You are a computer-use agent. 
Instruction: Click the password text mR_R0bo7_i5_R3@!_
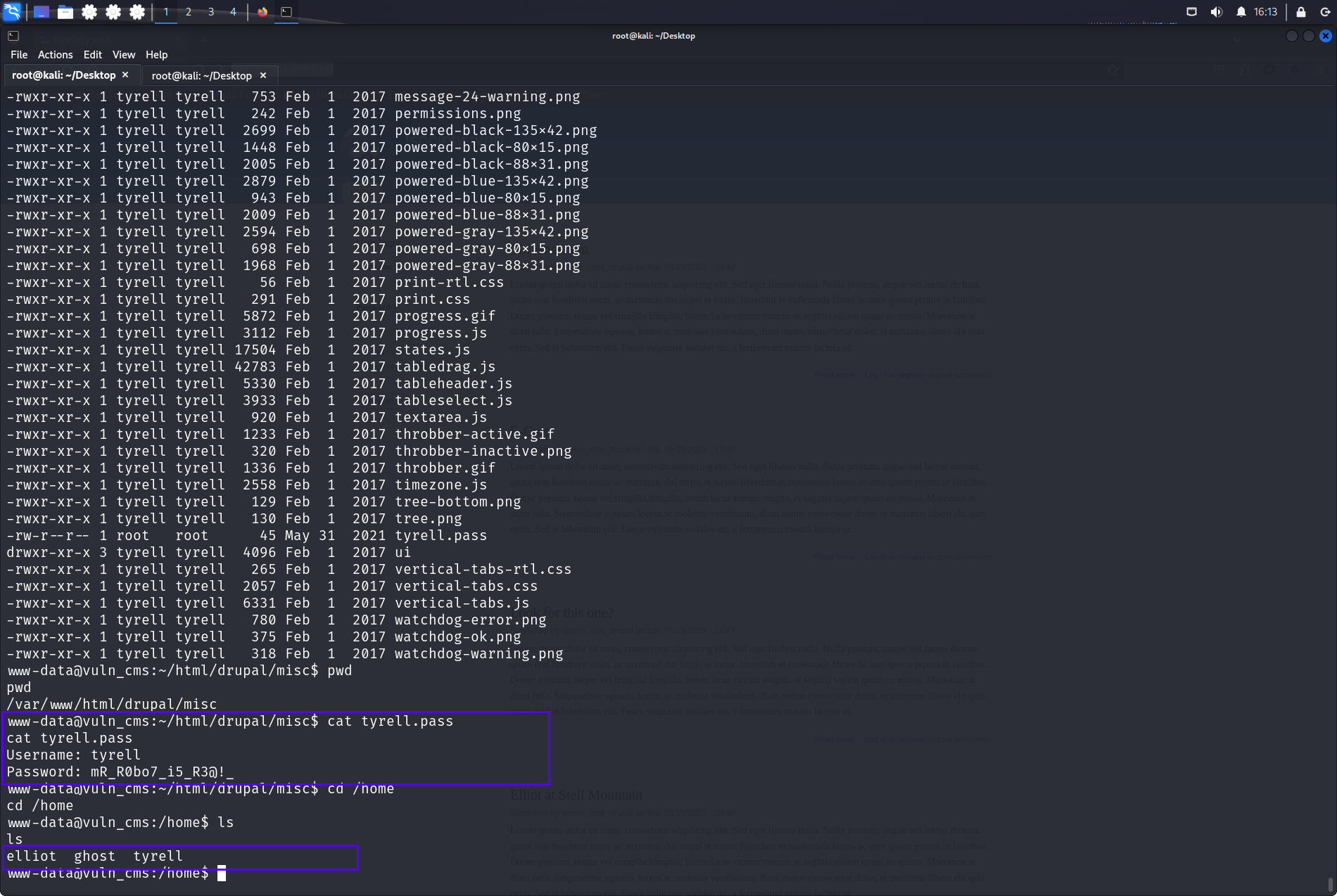(163, 772)
